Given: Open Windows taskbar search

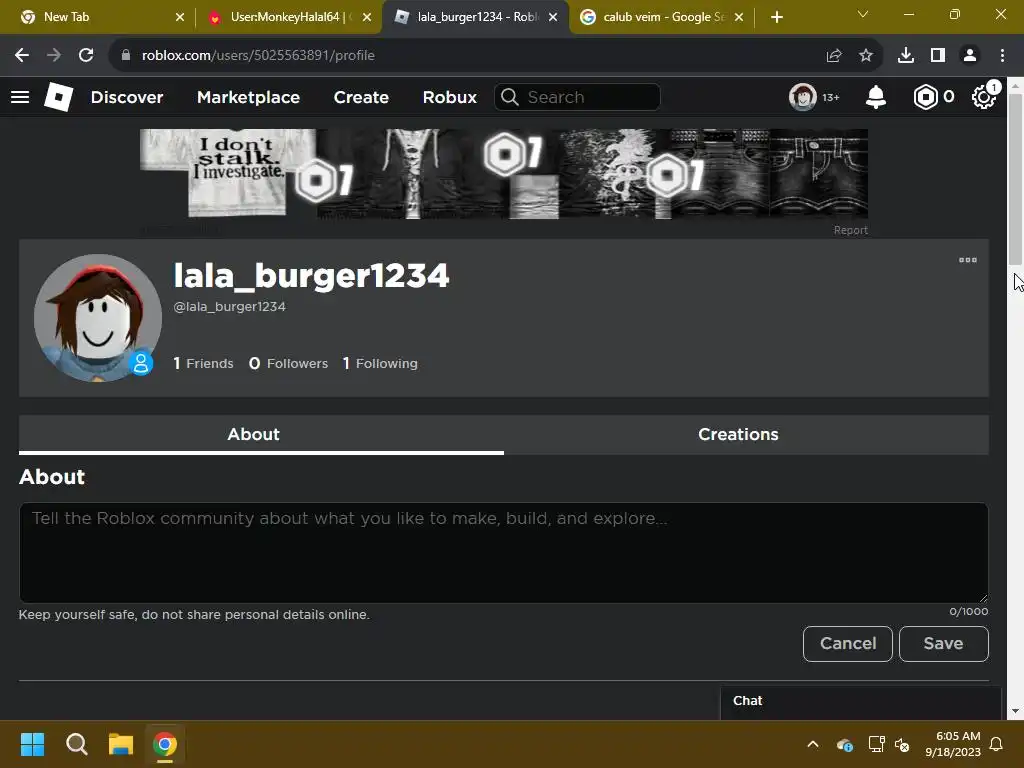Looking at the screenshot, I should 76,744.
